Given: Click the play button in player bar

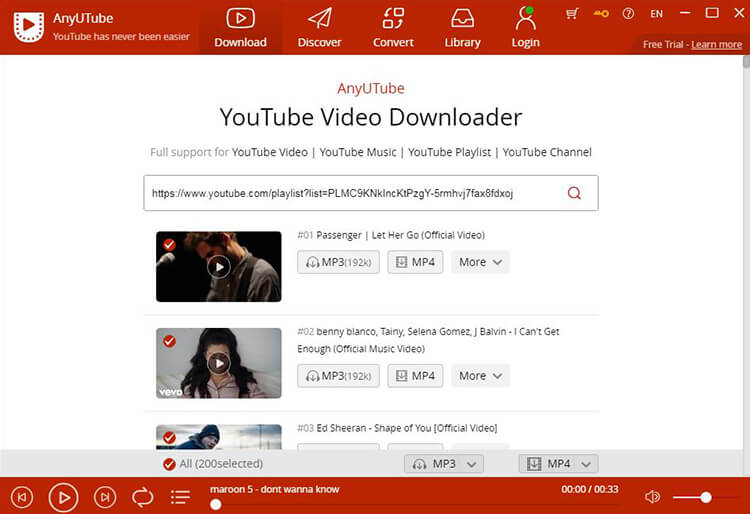Looking at the screenshot, I should [63, 497].
